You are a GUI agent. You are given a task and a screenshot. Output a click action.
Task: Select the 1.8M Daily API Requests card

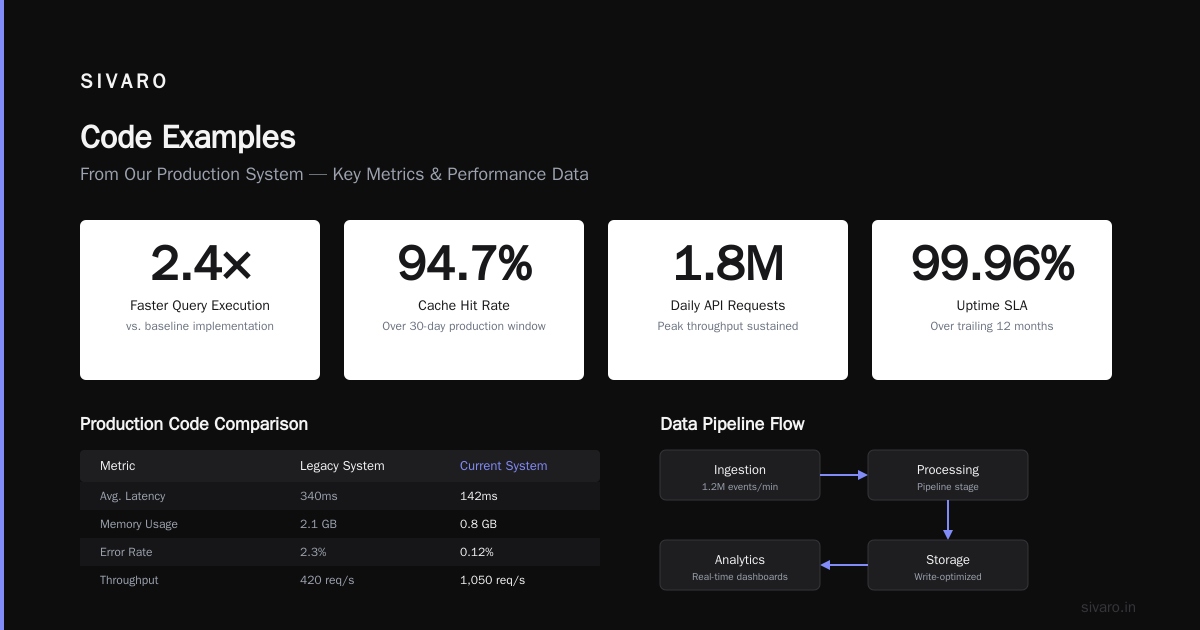click(728, 300)
